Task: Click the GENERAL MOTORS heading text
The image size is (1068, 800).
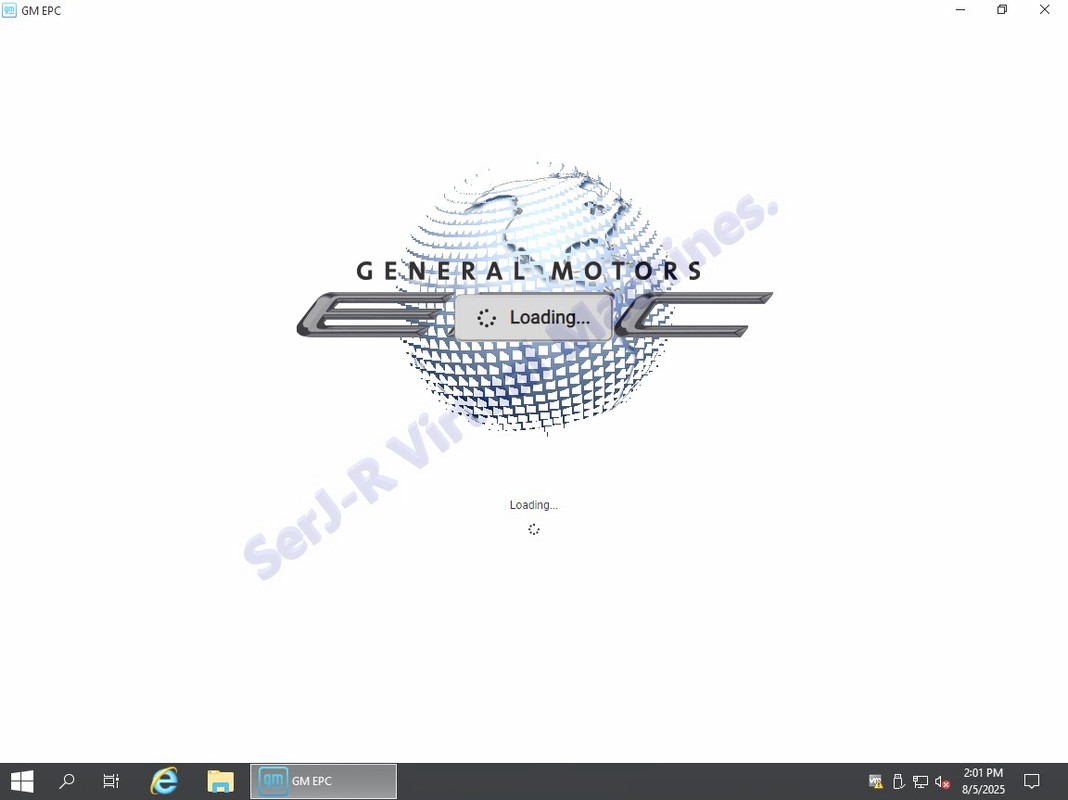Action: [529, 270]
